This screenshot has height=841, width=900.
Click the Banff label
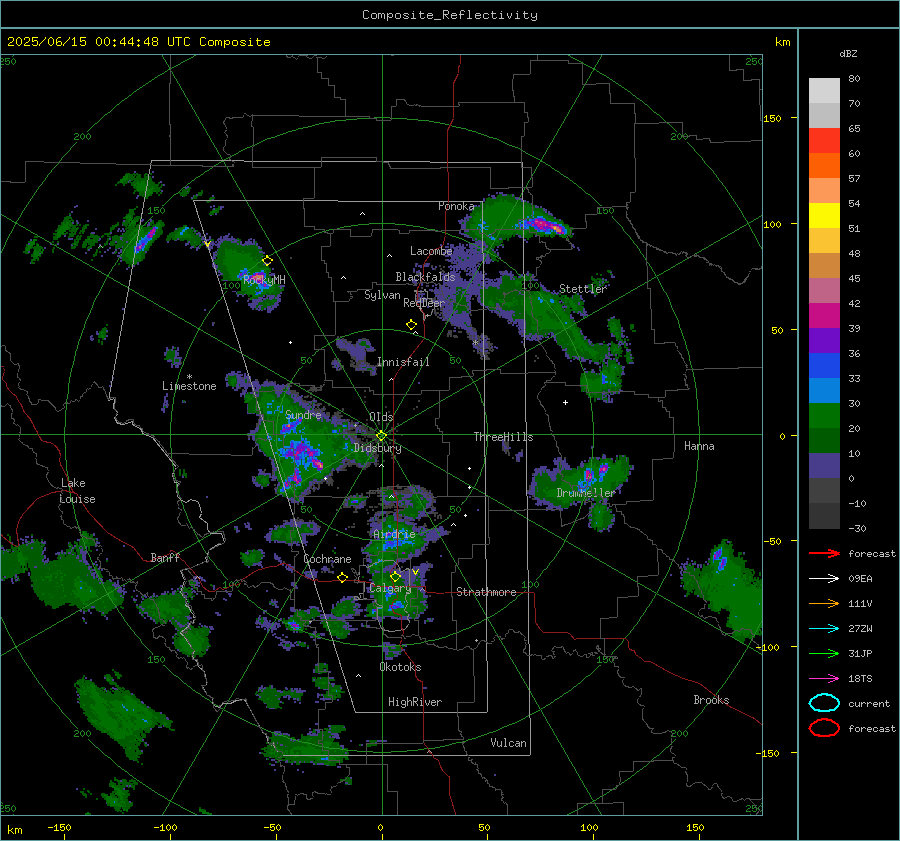pos(165,557)
